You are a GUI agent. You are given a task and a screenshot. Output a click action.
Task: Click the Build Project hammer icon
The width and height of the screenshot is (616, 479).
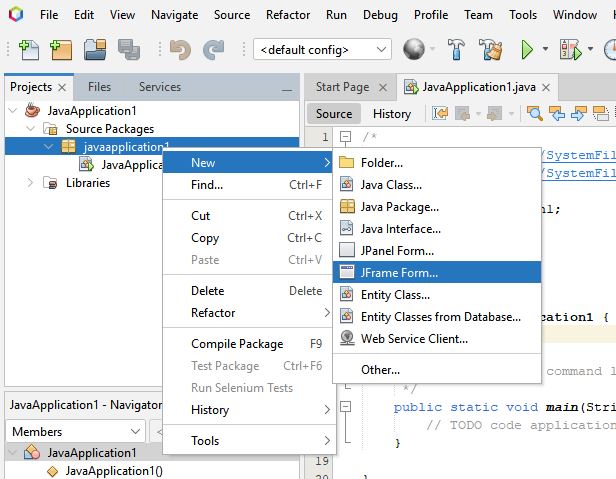click(456, 50)
